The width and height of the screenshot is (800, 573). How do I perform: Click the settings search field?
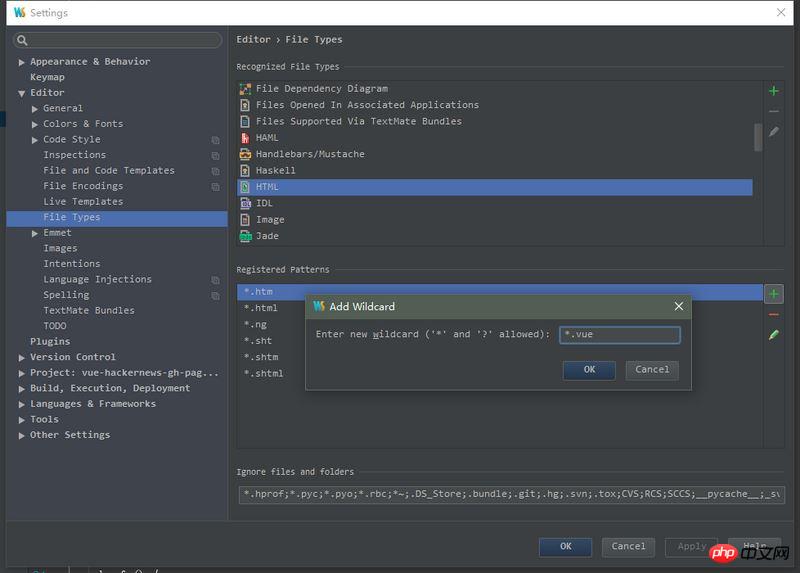pos(118,40)
